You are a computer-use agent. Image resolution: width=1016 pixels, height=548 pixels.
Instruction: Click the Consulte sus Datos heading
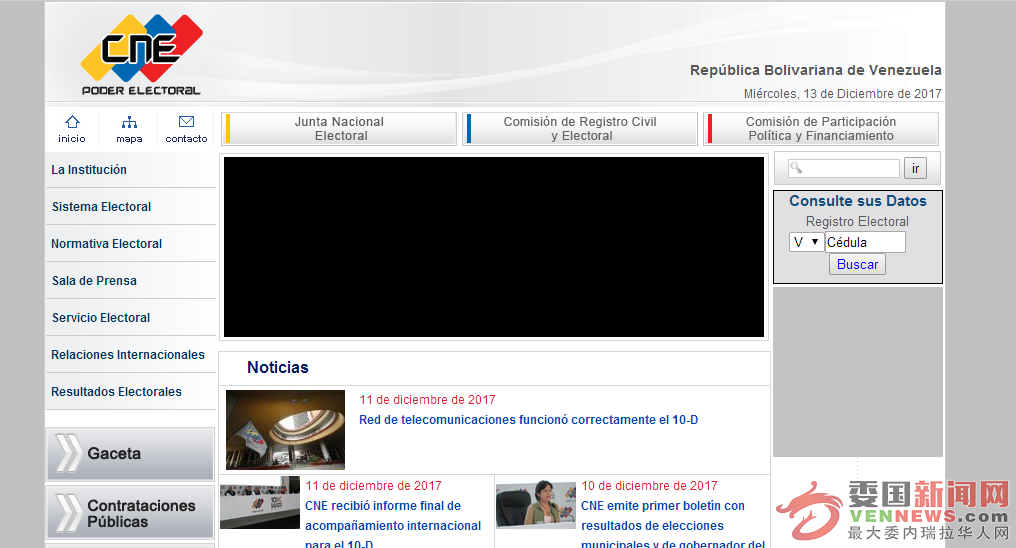pyautogui.click(x=858, y=201)
